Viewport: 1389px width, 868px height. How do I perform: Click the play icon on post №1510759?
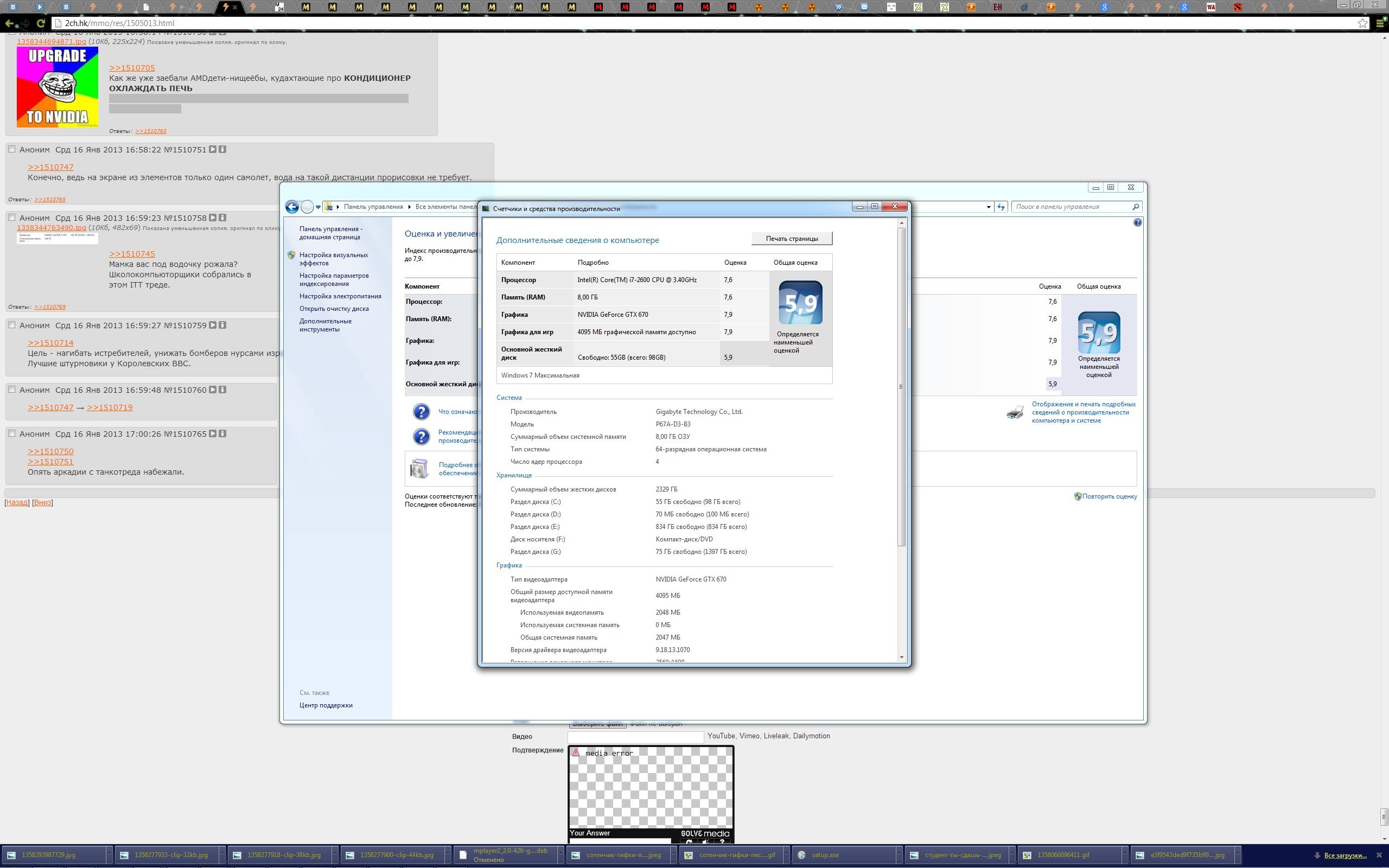click(212, 325)
